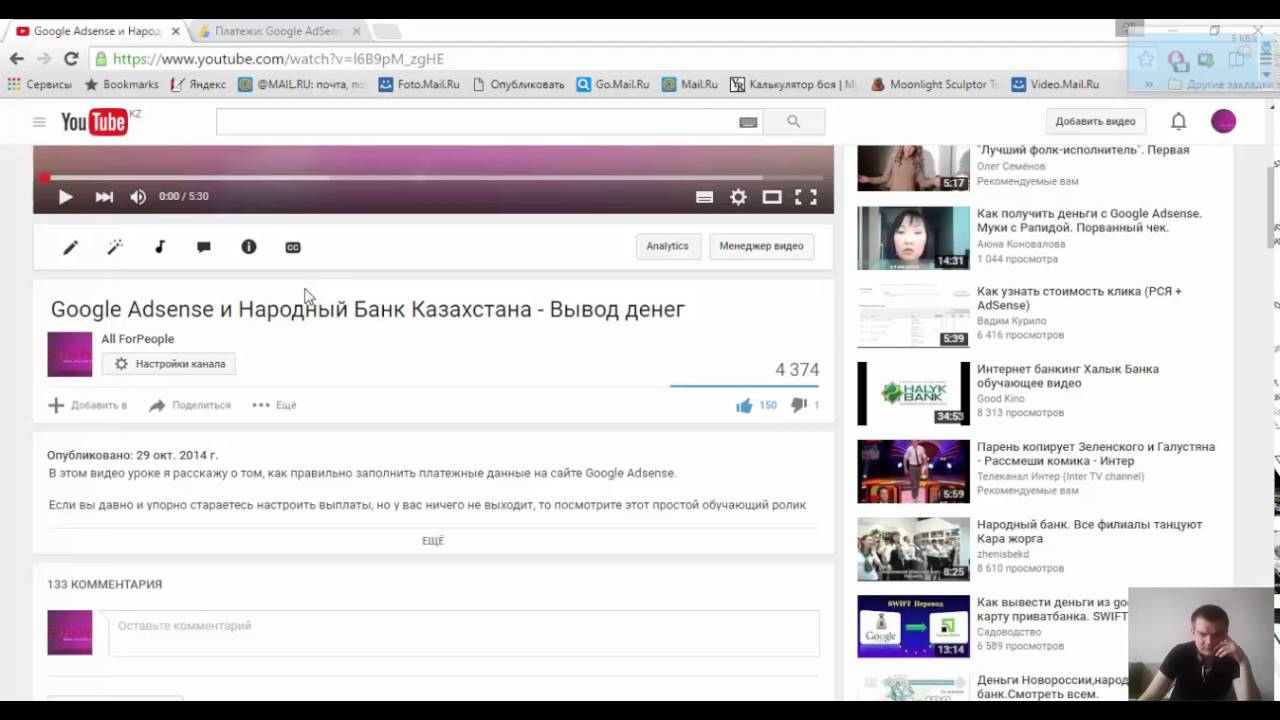The image size is (1280, 720).
Task: Reload the page with refresh icon
Action: [x=71, y=59]
